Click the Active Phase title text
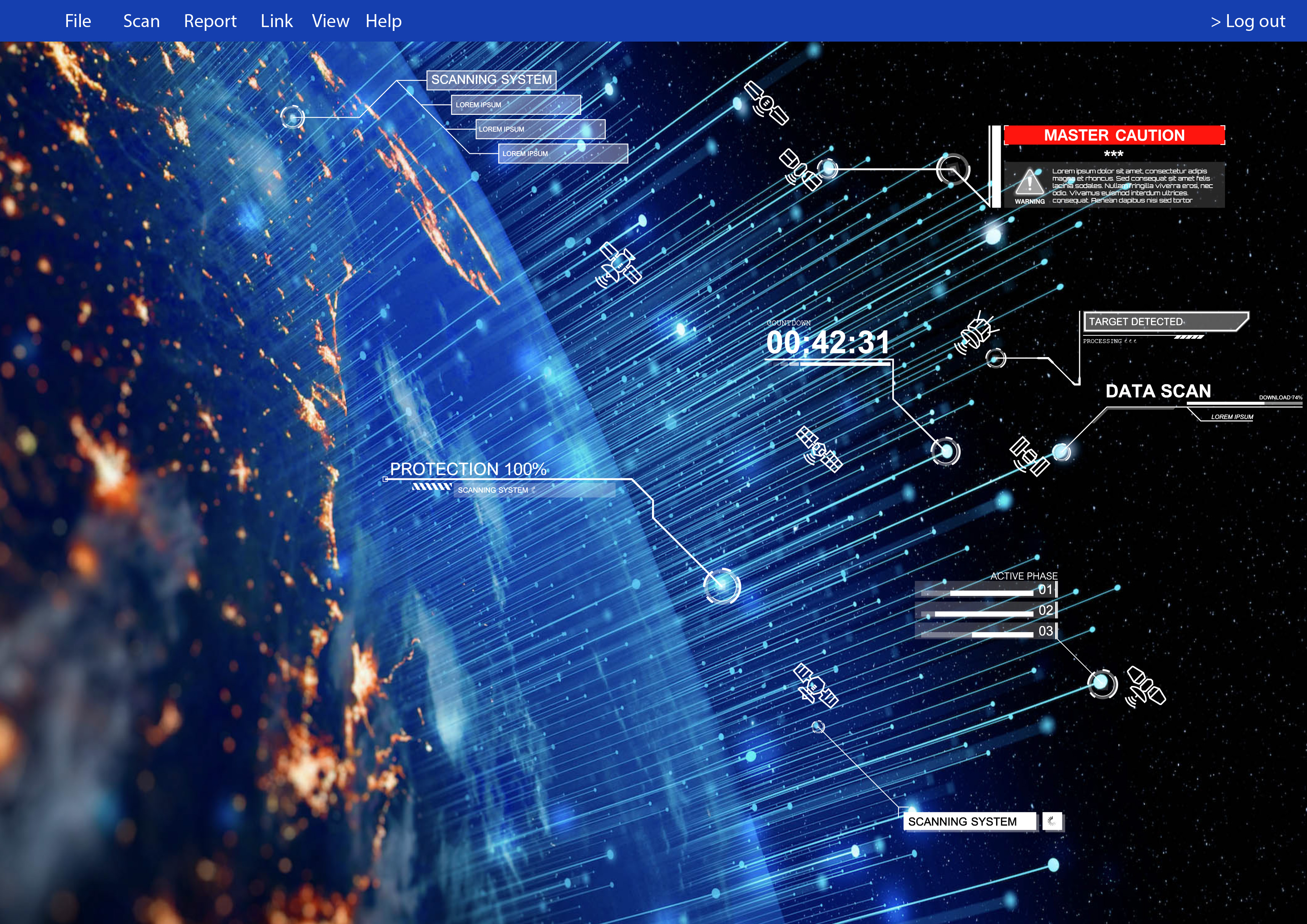The height and width of the screenshot is (924, 1307). click(1024, 576)
